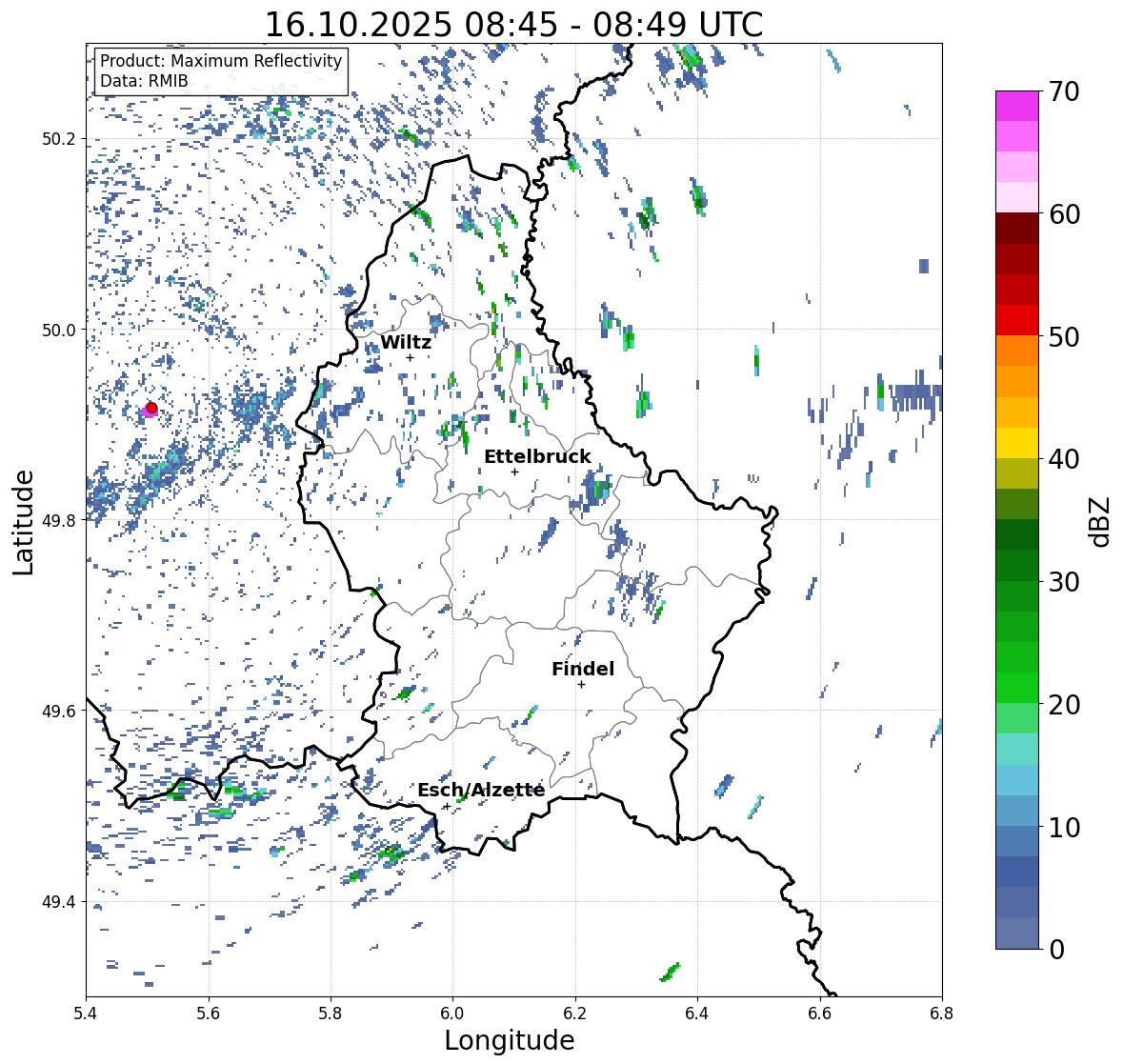Screen dimensions: 1123x1064
Task: Click the Longitude axis label
Action: pyautogui.click(x=510, y=1040)
